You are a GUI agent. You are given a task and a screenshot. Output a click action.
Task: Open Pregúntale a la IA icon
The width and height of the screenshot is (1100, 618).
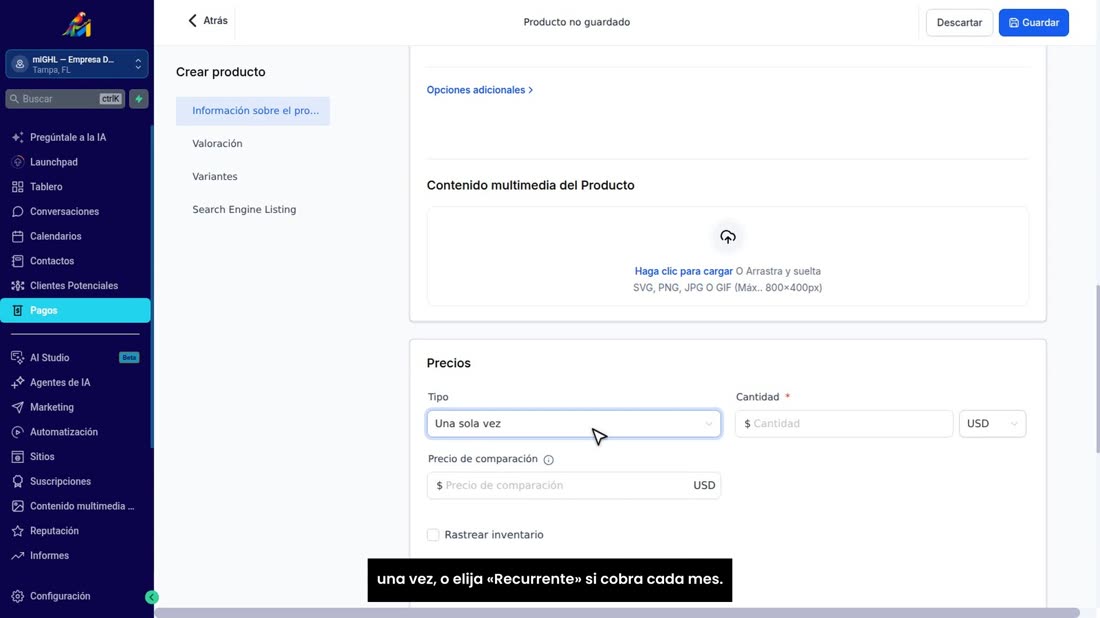(18, 137)
